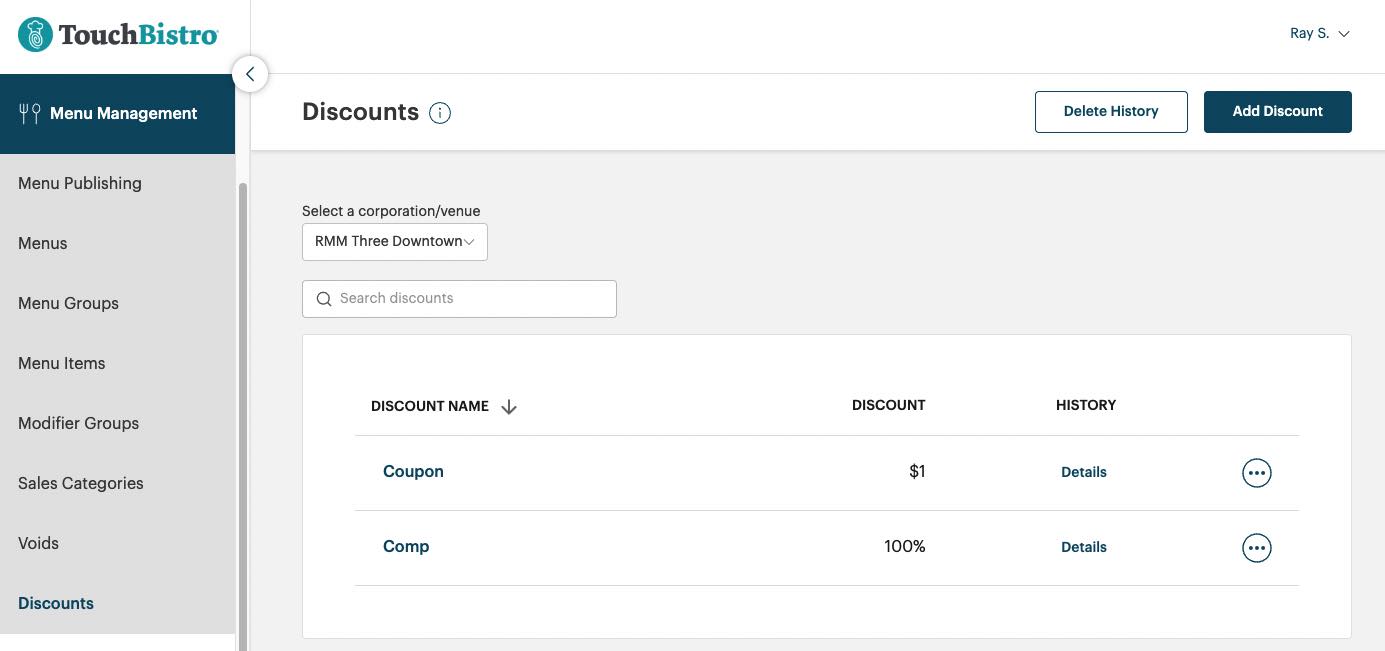
Task: Open the ellipsis actions menu for Coupon
Action: pos(1256,472)
